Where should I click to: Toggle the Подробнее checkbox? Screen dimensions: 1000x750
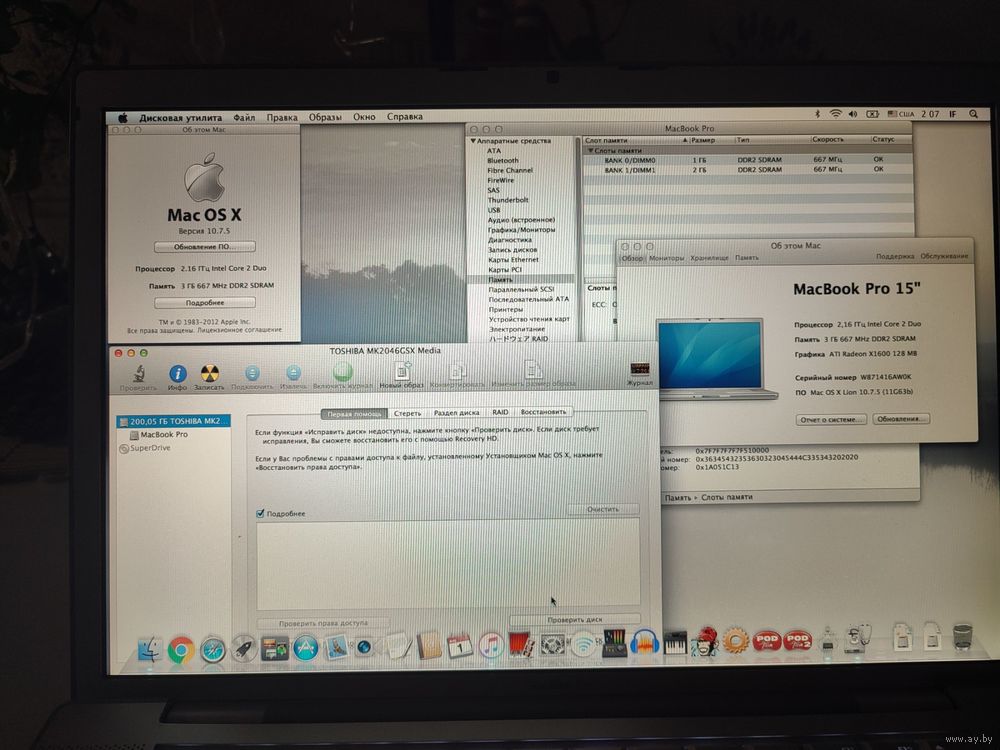point(260,513)
